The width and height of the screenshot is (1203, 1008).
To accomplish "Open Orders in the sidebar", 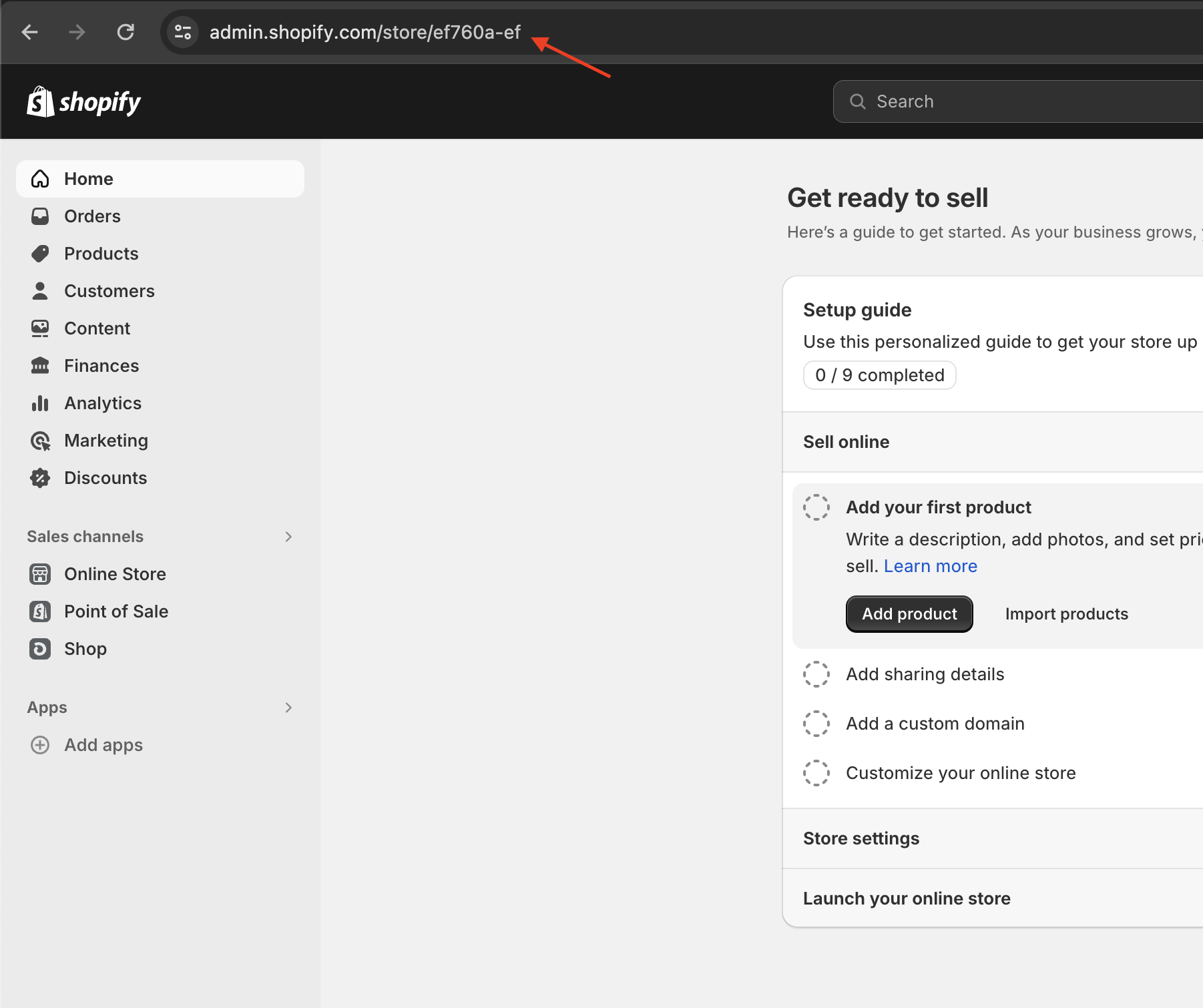I will click(x=160, y=216).
